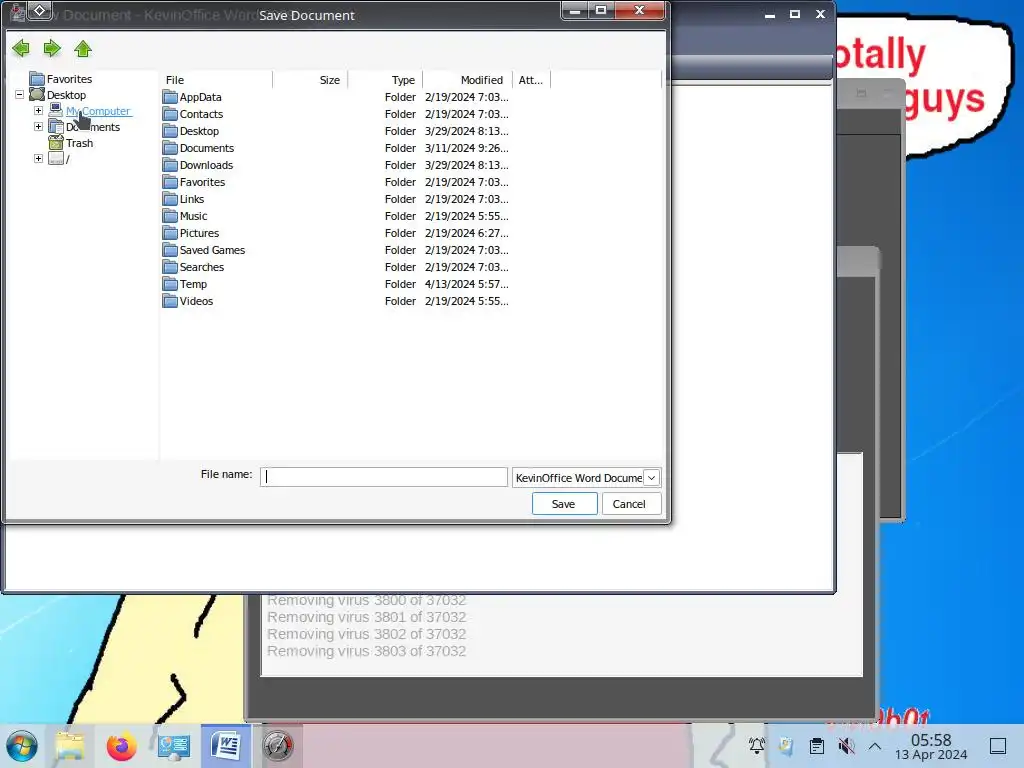Select the AppData folder icon
Viewport: 1024px width, 768px height.
(x=170, y=97)
